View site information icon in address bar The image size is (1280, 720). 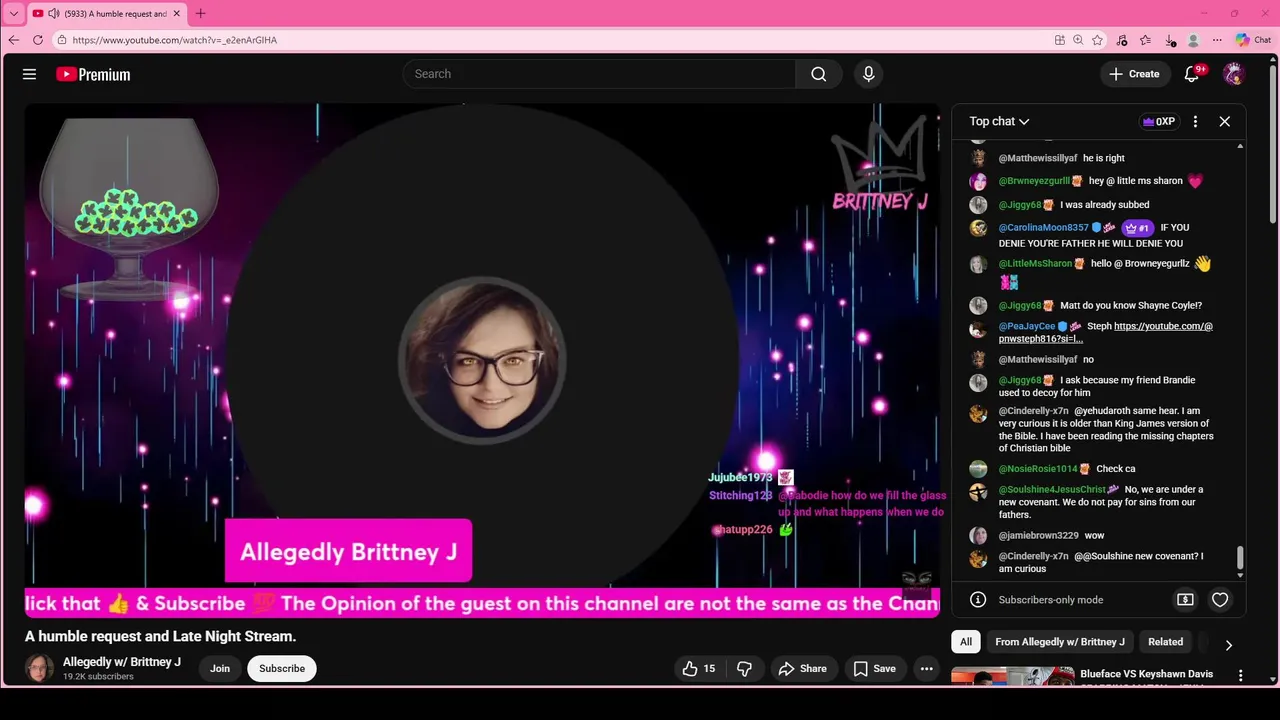(x=62, y=40)
